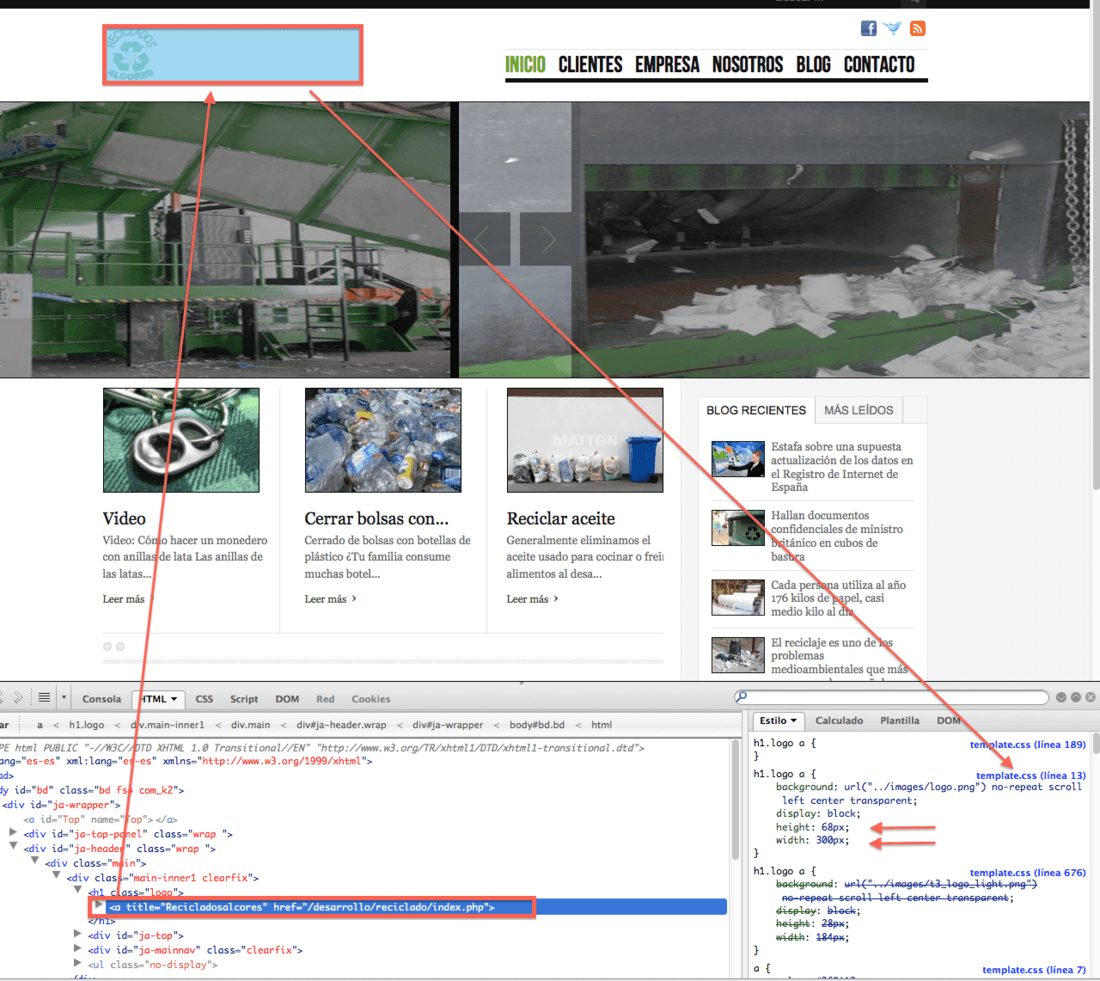Viewport: 1100px width, 981px height.
Task: Click the blue bin Reciclar aceite thumbnail
Action: point(585,440)
